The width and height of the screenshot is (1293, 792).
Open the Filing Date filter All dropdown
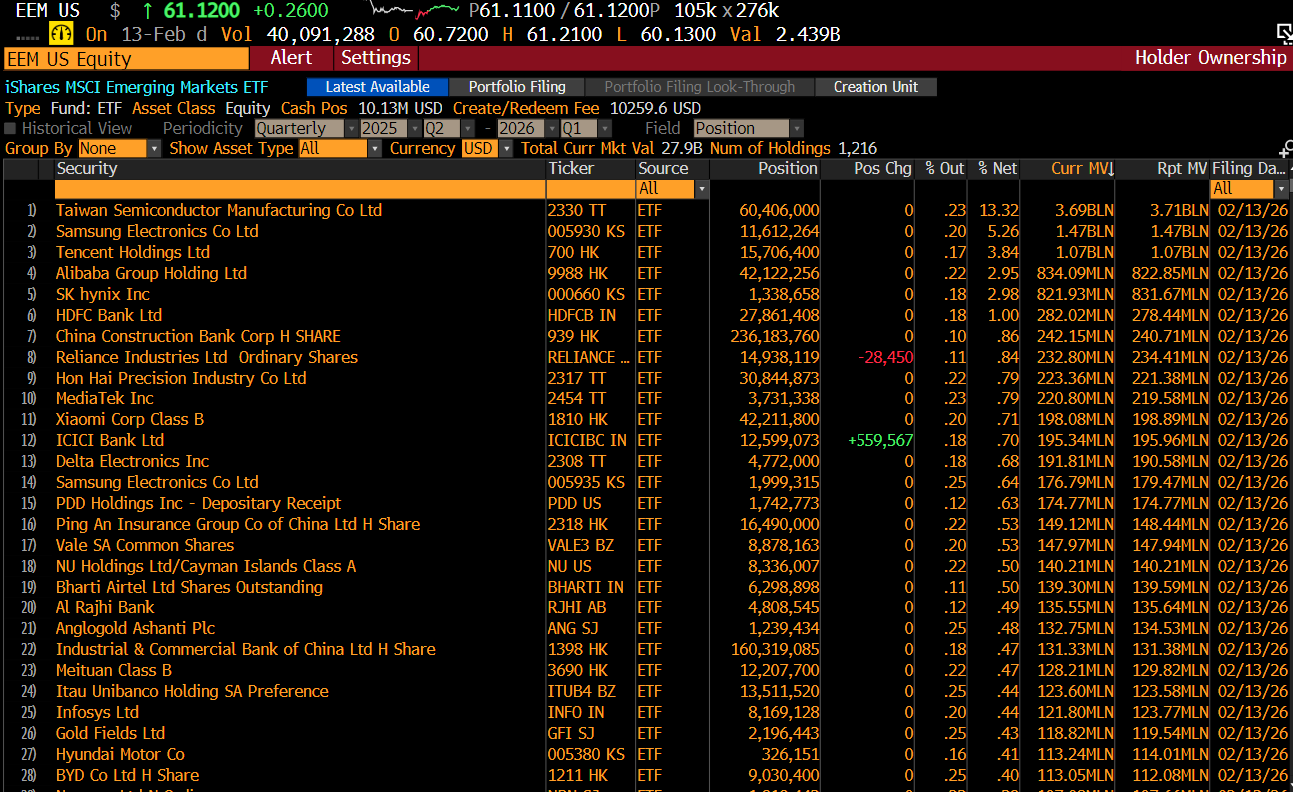(1249, 189)
